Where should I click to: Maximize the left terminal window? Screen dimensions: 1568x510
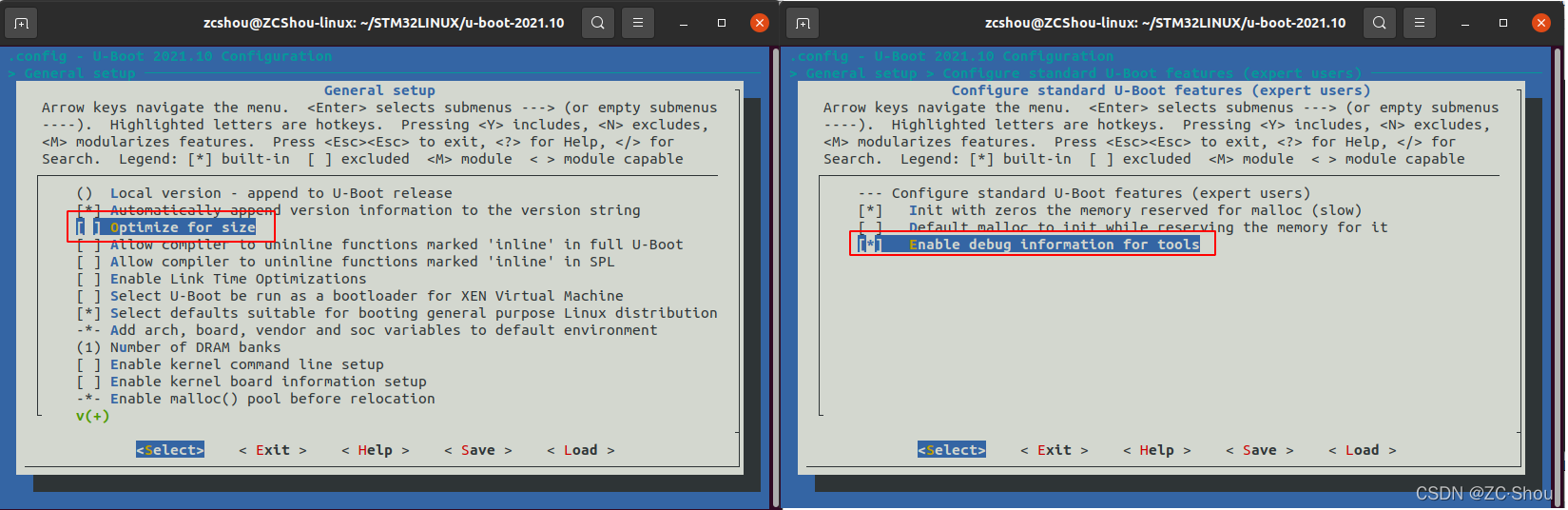(722, 23)
